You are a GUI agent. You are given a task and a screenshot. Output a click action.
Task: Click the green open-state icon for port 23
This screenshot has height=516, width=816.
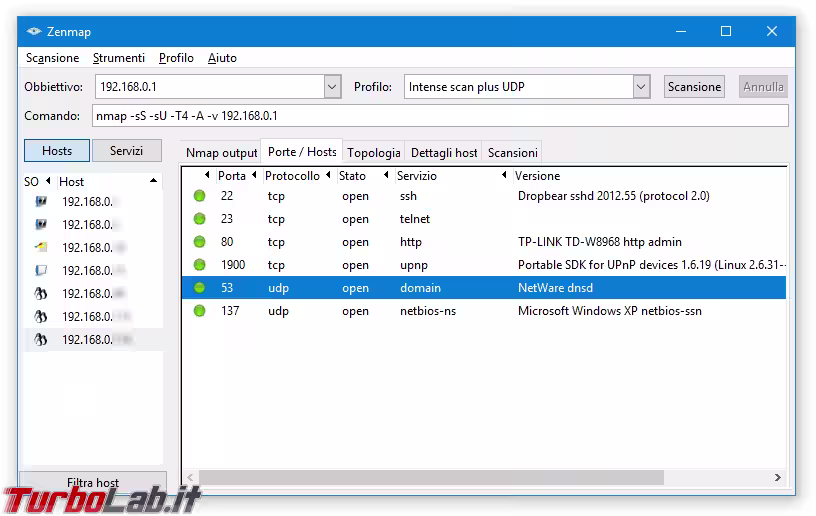pos(199,219)
